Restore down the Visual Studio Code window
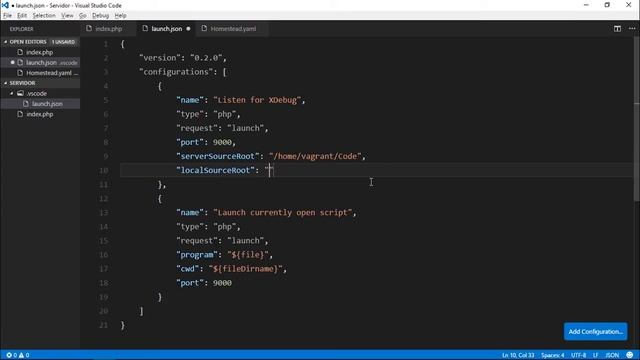640x360 pixels. [x=607, y=5]
